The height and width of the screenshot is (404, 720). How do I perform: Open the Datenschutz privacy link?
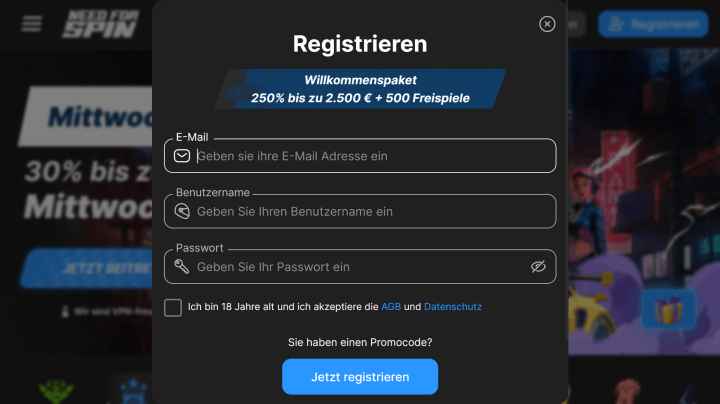click(453, 307)
